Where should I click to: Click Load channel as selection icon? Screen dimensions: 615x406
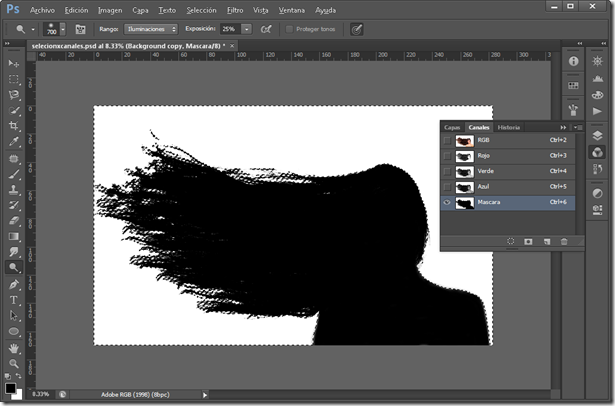coord(511,241)
